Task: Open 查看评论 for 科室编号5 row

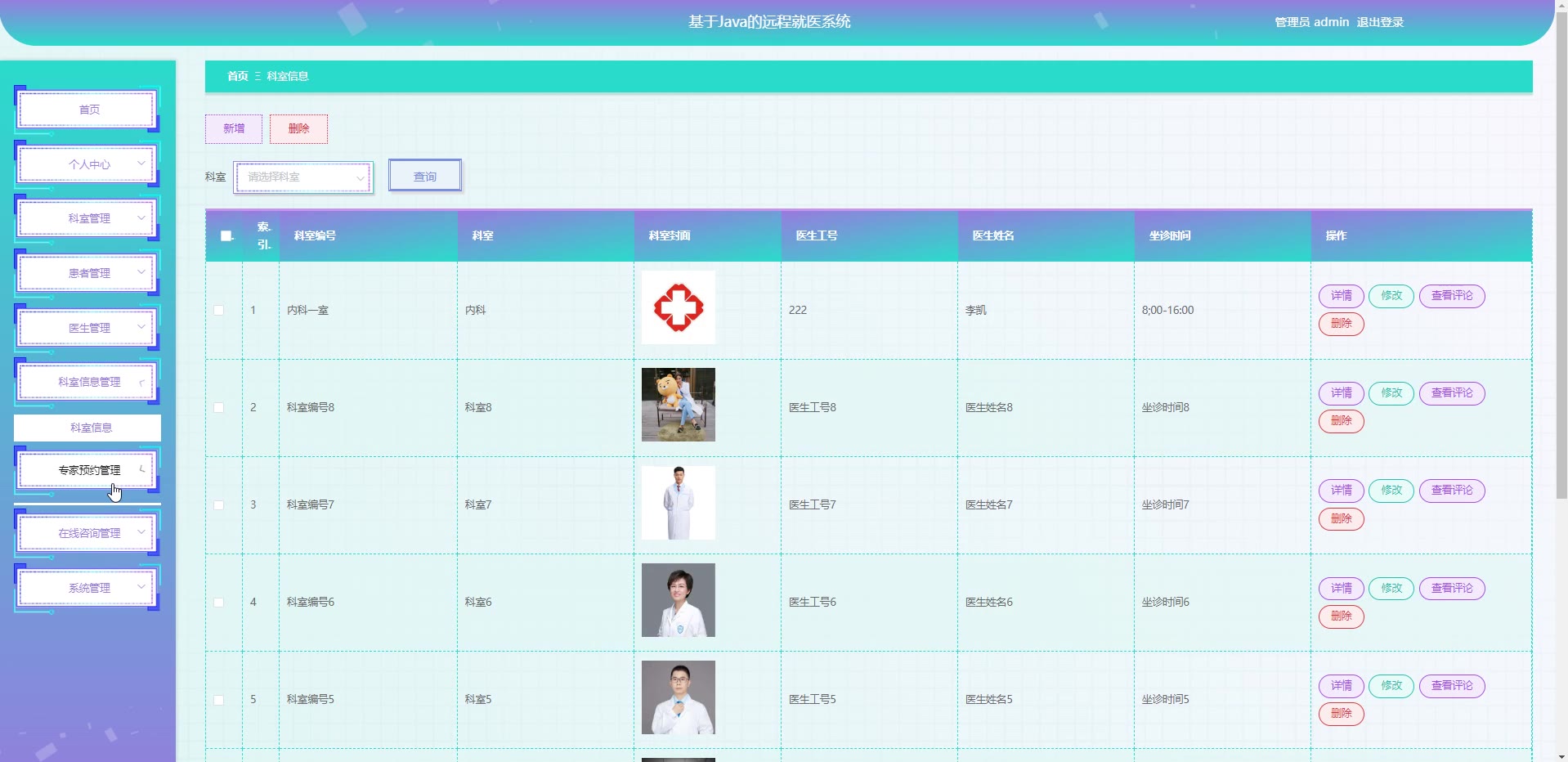Action: click(x=1452, y=686)
